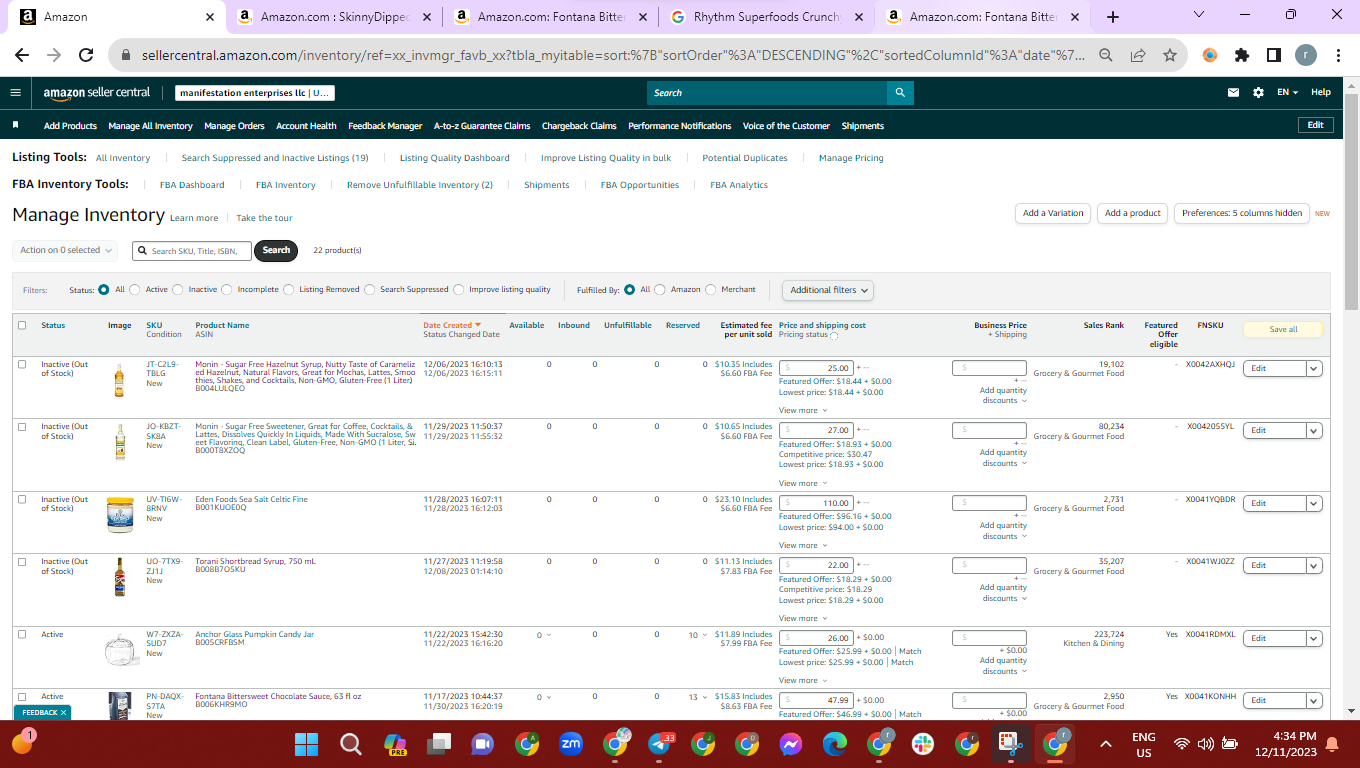
Task: Open the FBA Inventory tools tab
Action: pos(286,185)
